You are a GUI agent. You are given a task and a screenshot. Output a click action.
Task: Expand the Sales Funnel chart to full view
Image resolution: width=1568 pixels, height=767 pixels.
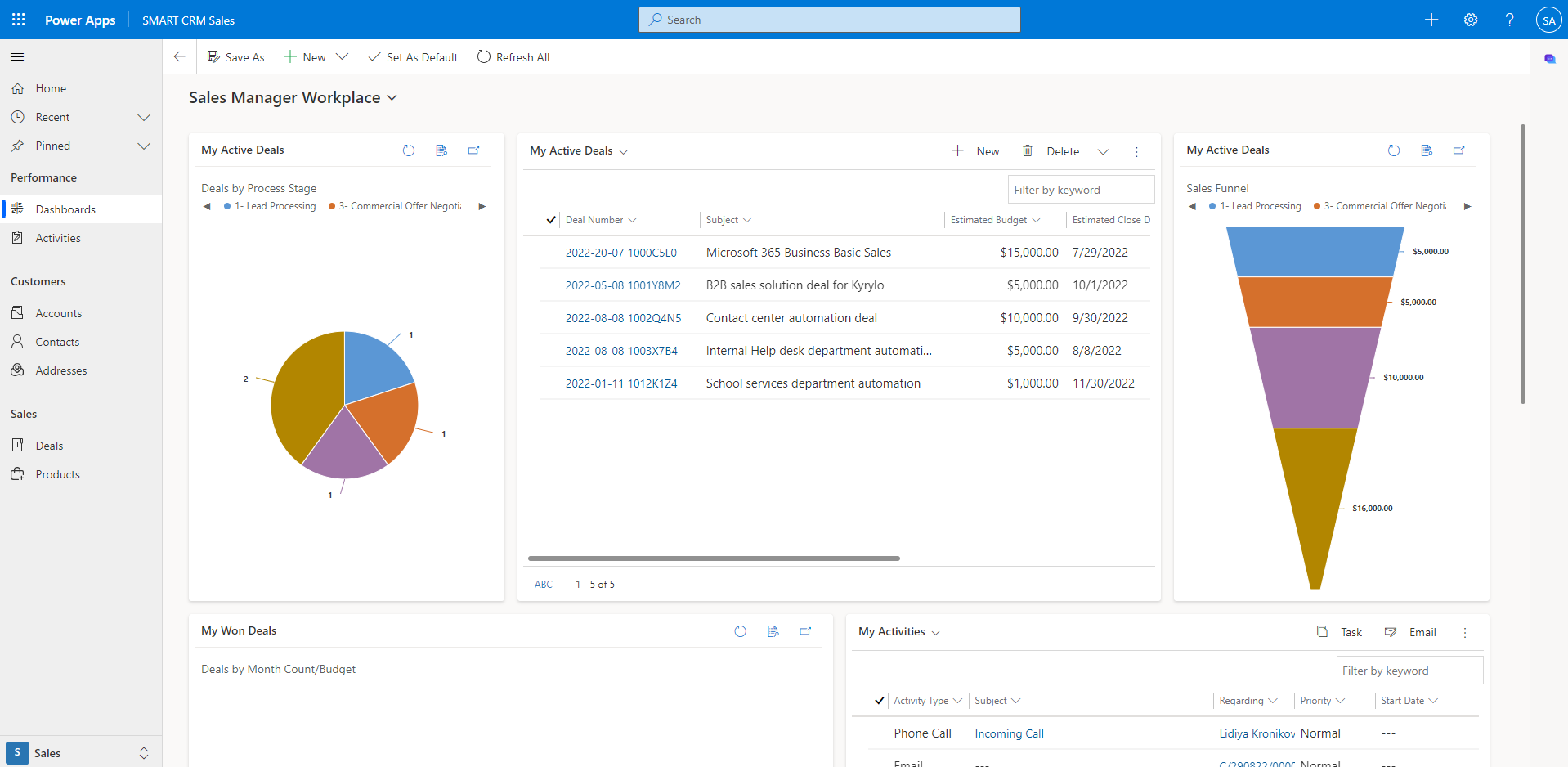pyautogui.click(x=1458, y=150)
